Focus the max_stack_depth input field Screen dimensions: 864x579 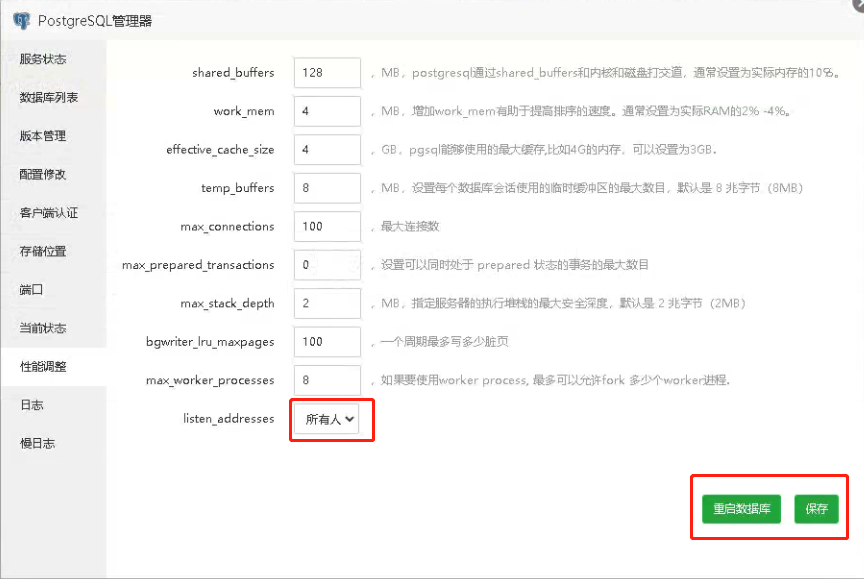pyautogui.click(x=327, y=303)
